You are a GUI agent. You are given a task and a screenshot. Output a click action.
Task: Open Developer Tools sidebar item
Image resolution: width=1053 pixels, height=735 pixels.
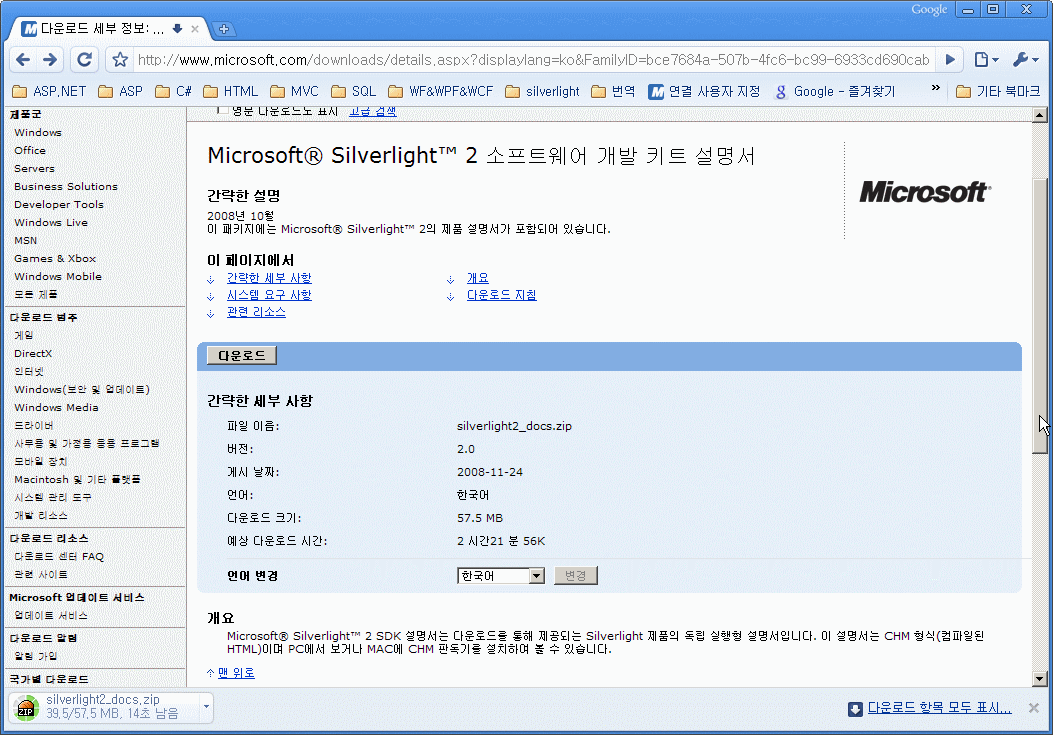pos(59,204)
